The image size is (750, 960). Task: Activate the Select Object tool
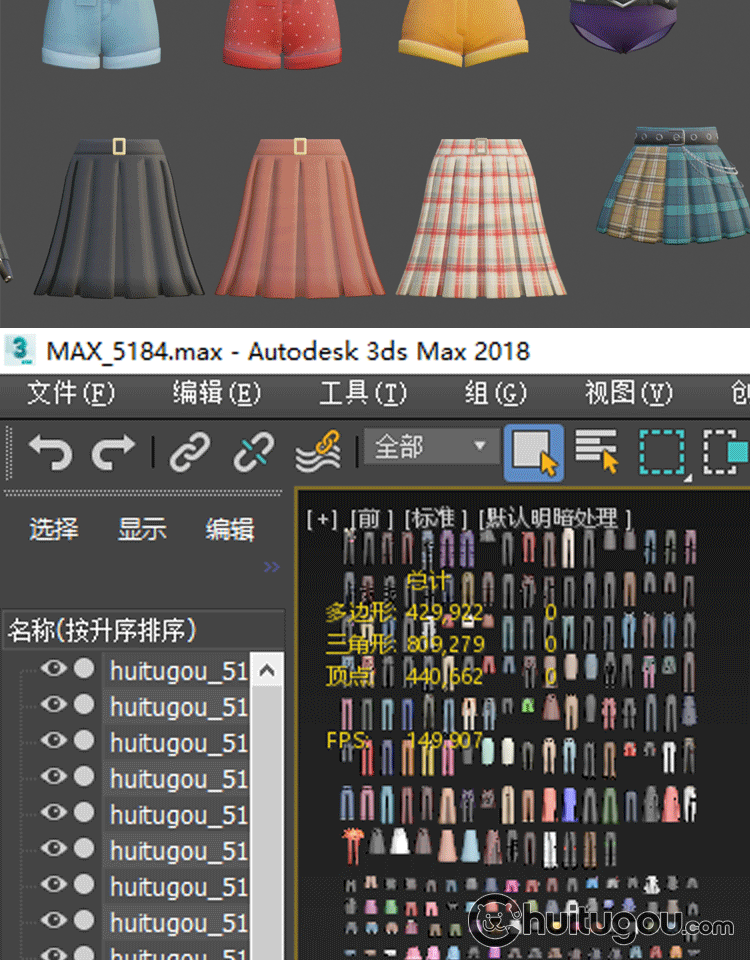pos(533,453)
